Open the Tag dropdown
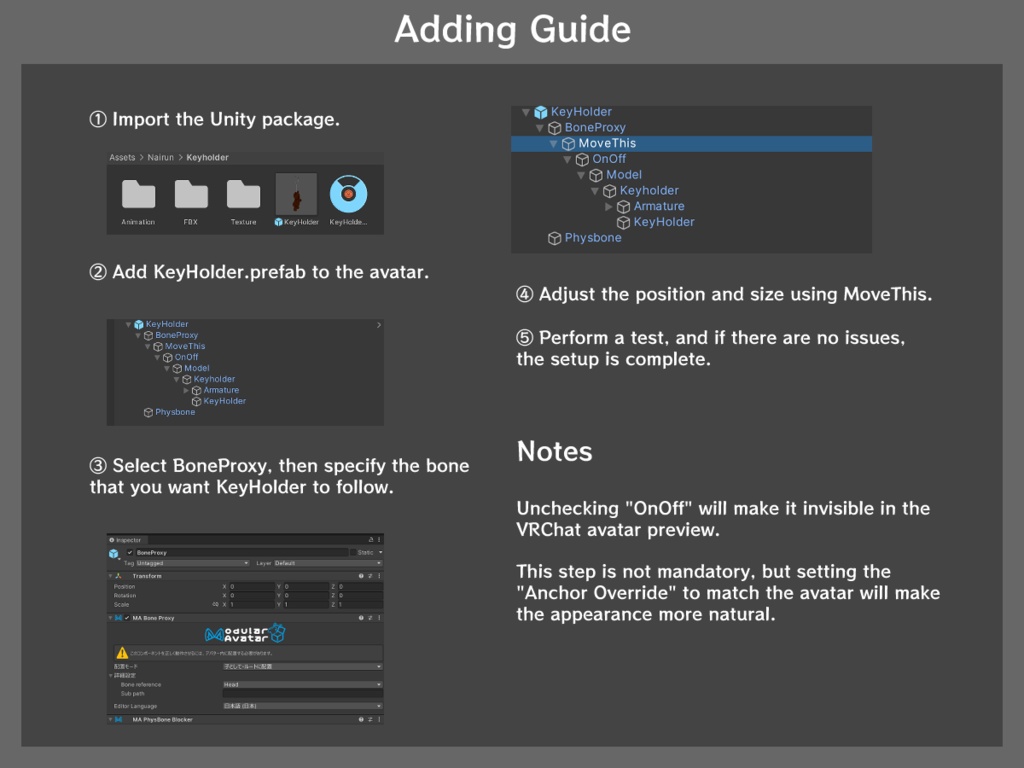The image size is (1024, 768). [192, 563]
